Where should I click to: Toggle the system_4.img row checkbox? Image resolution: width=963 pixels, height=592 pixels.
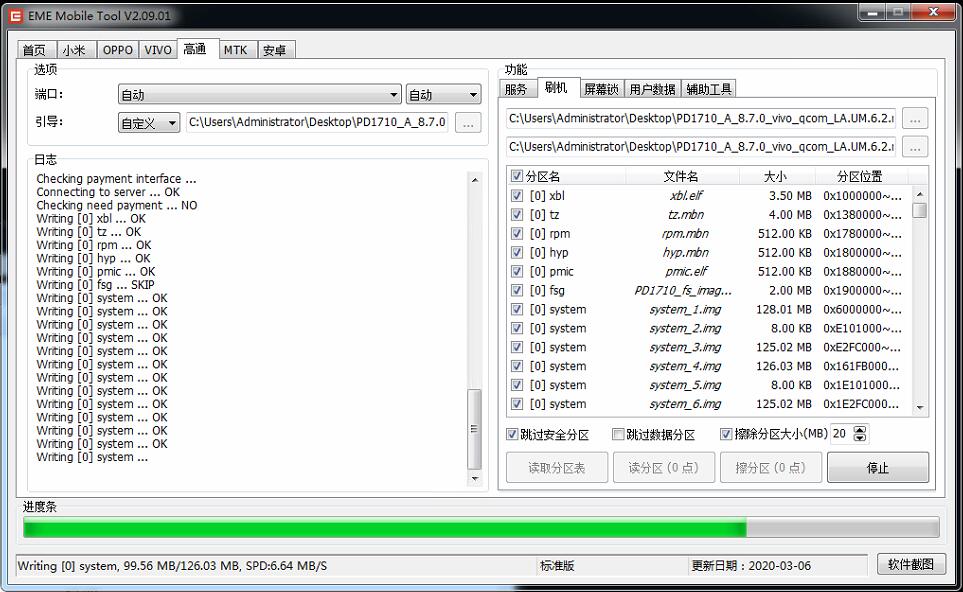point(517,366)
